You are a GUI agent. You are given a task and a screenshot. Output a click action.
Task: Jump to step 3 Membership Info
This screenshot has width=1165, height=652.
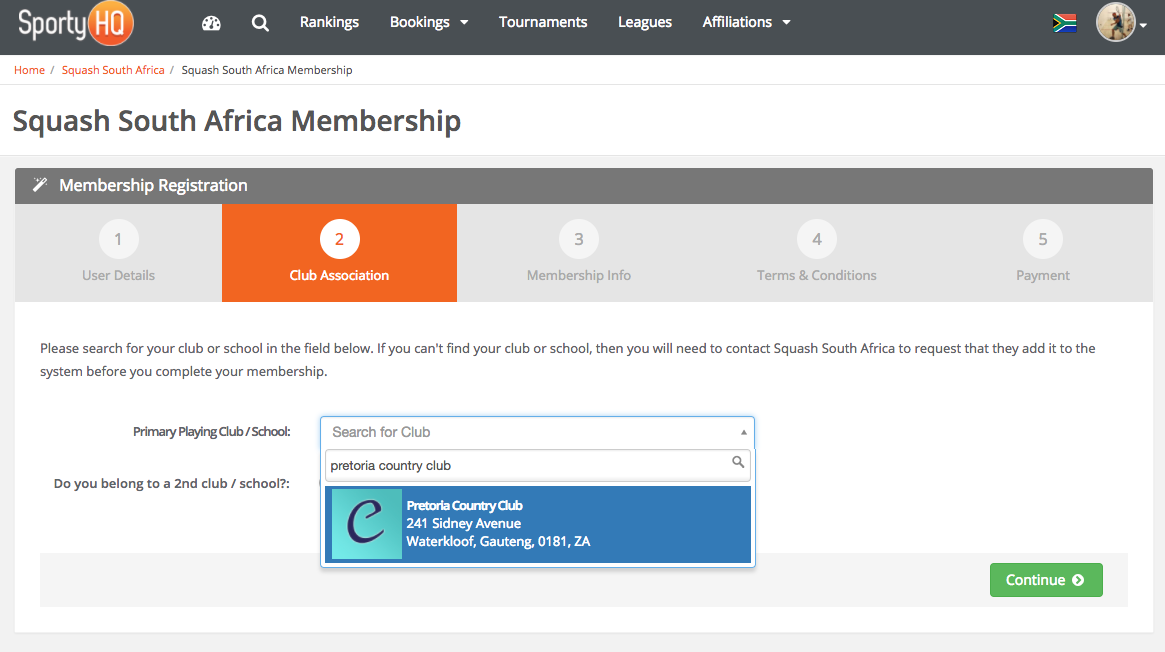579,253
